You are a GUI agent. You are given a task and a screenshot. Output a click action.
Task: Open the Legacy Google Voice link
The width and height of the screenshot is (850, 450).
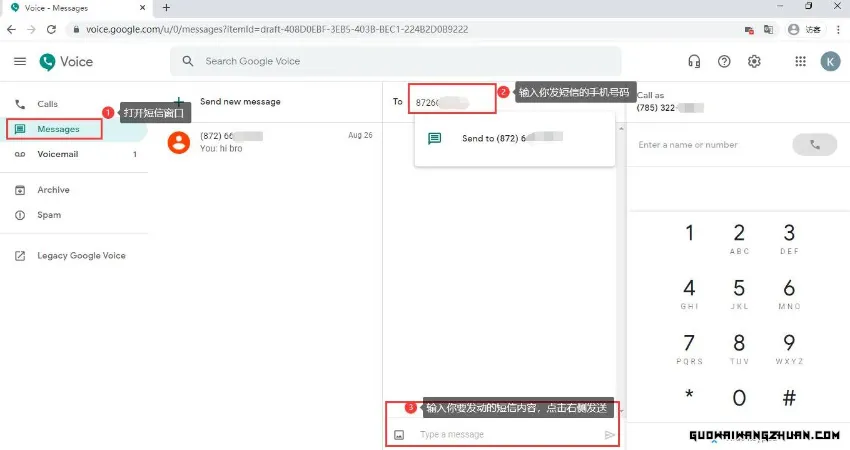click(73, 255)
